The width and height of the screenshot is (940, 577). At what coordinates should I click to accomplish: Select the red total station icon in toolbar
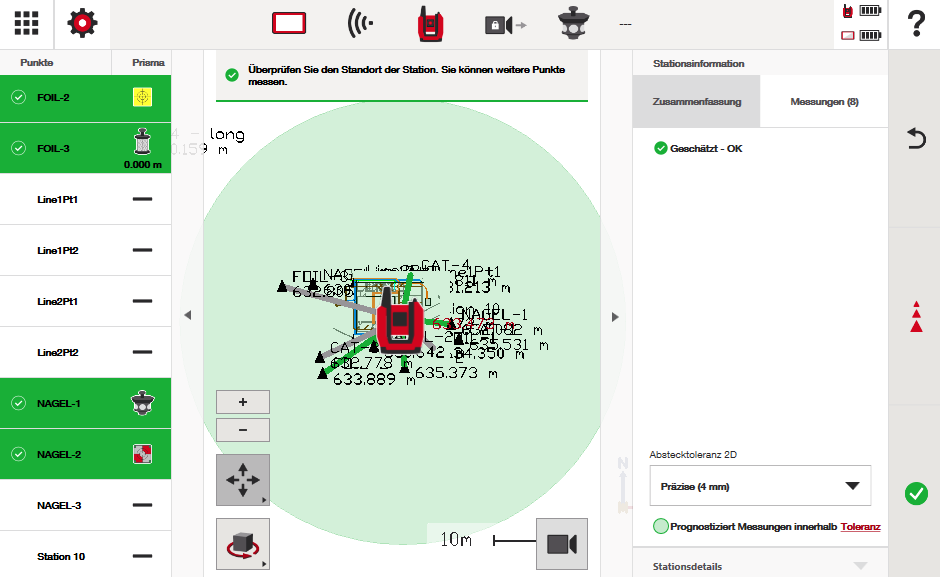point(431,24)
